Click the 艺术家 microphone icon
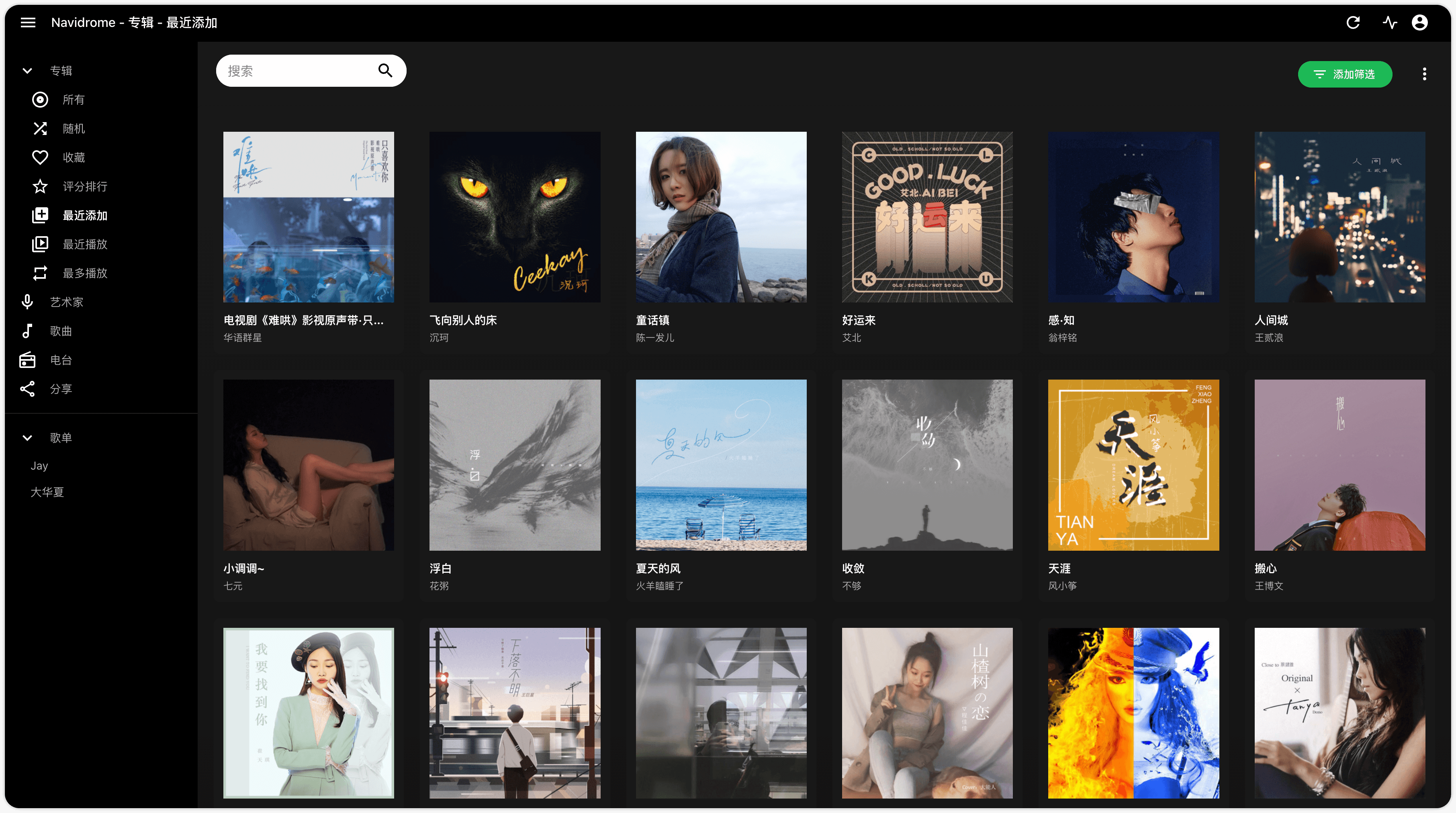 click(27, 302)
